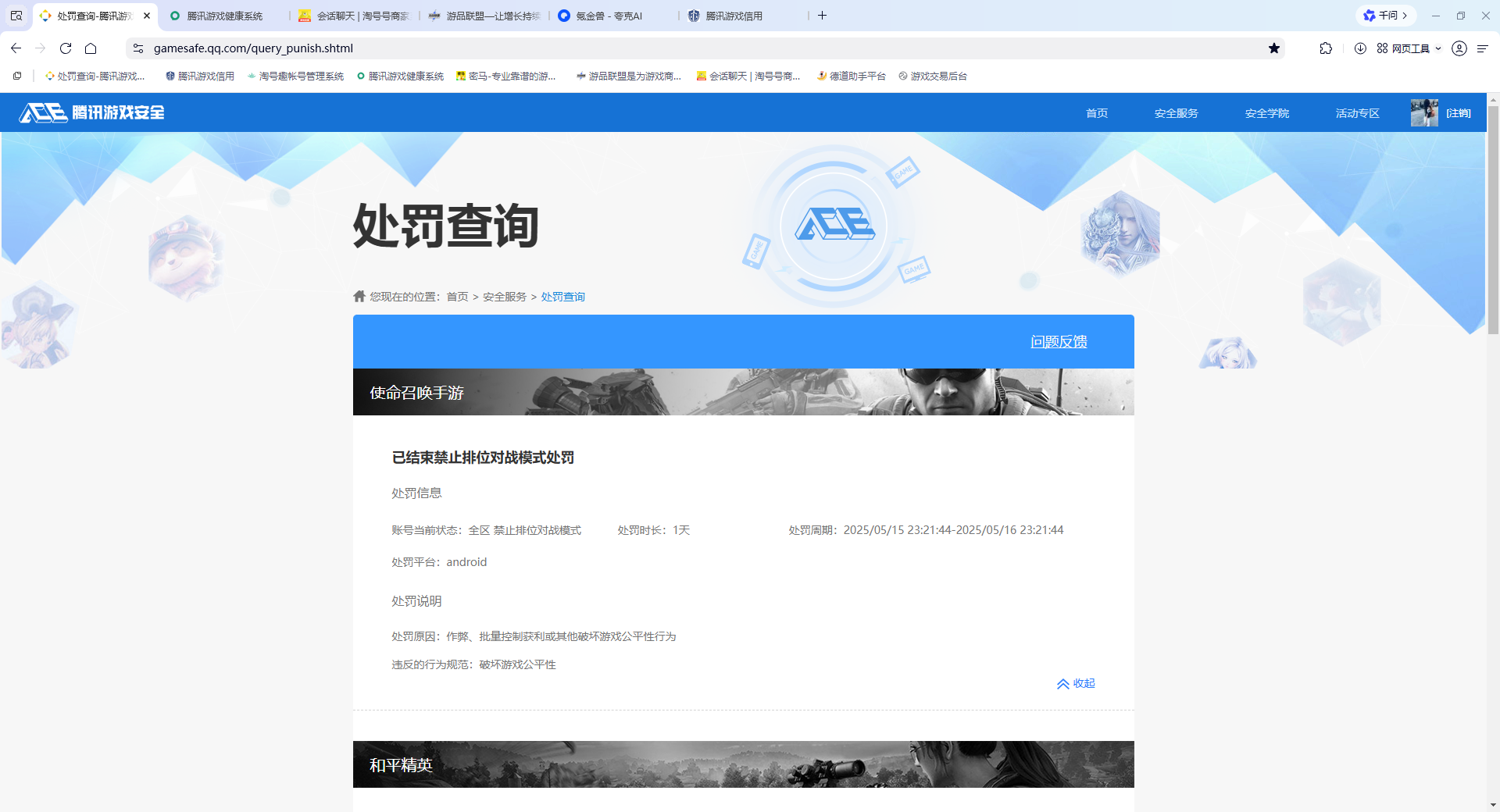The image size is (1500, 812).
Task: Reload the page with the refresh icon
Action: [66, 48]
